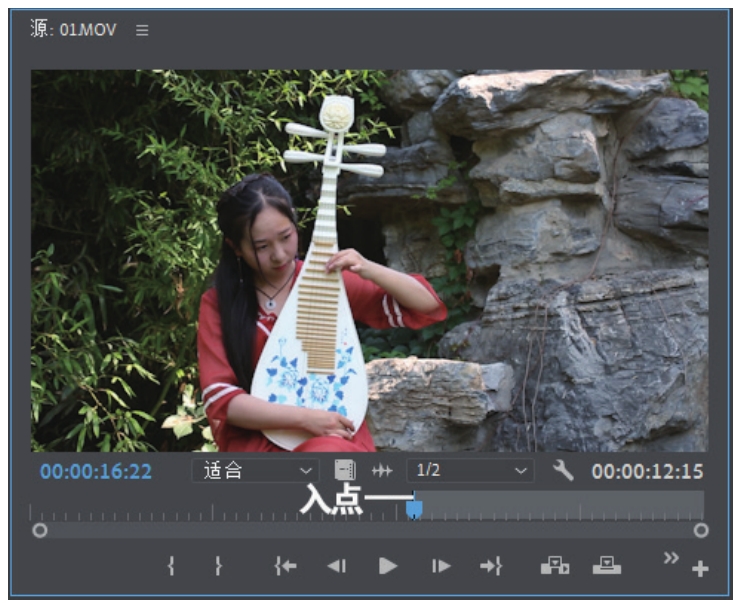Open the wrench settings menu
This screenshot has width=737, height=603.
click(563, 470)
